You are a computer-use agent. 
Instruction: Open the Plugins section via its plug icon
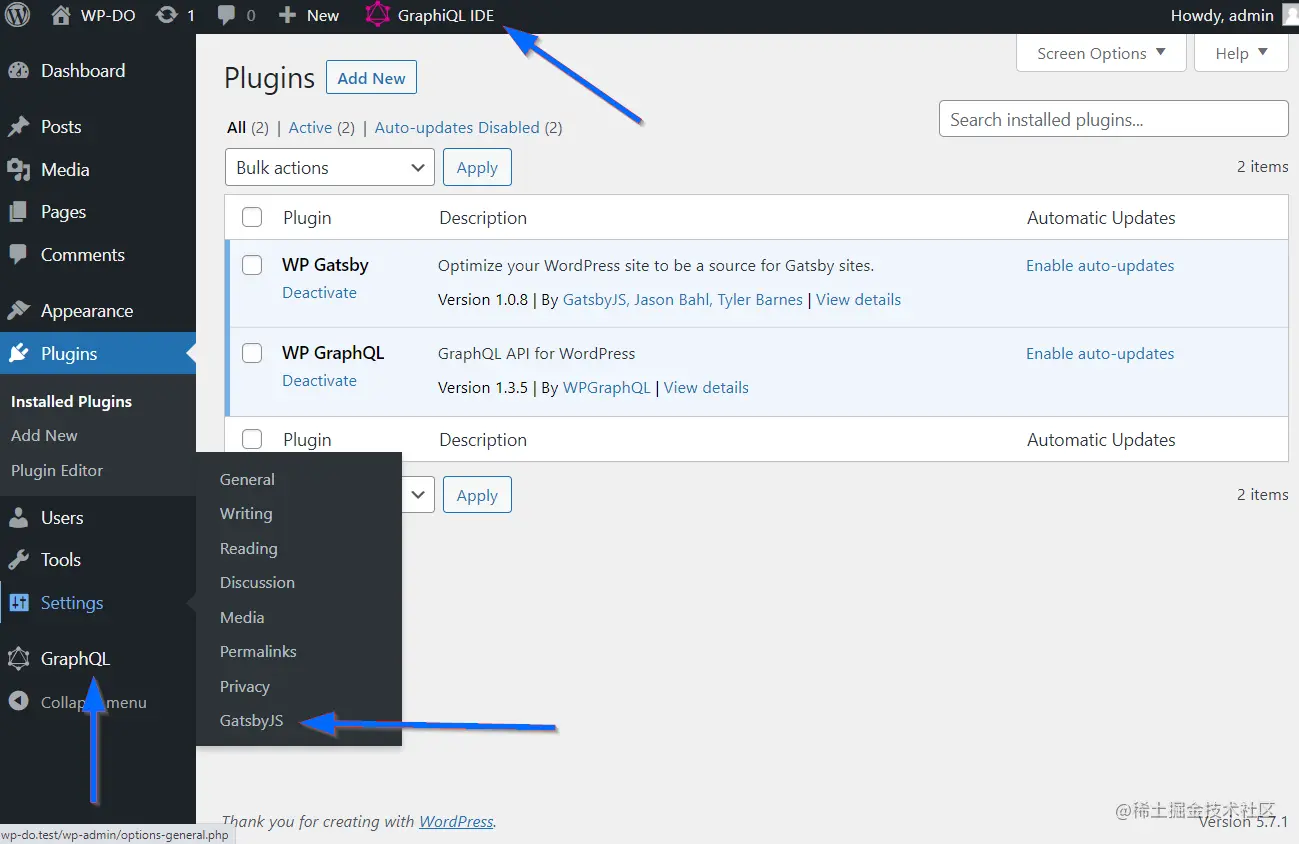(x=24, y=353)
